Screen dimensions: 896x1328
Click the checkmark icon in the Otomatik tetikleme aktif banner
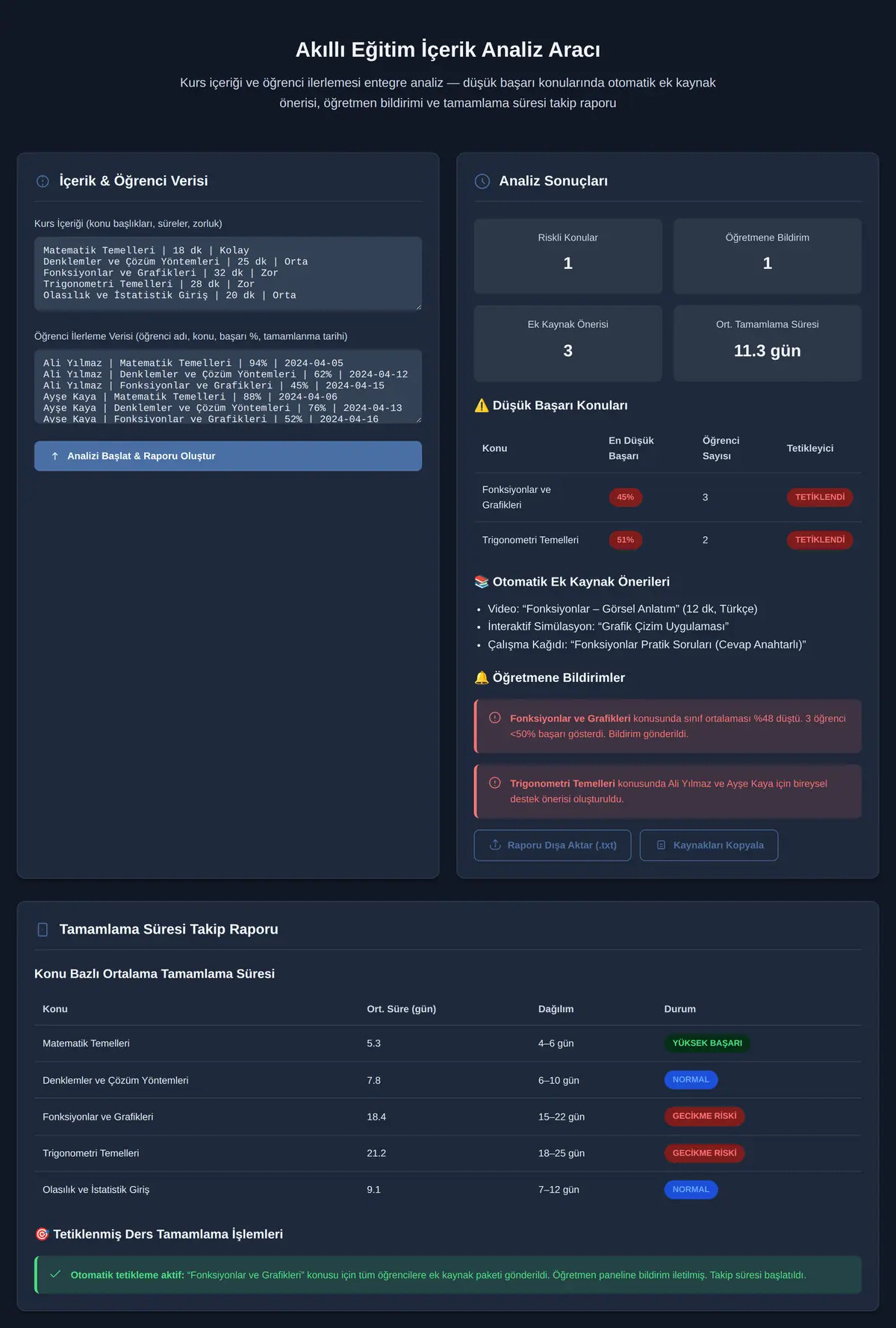tap(55, 1274)
